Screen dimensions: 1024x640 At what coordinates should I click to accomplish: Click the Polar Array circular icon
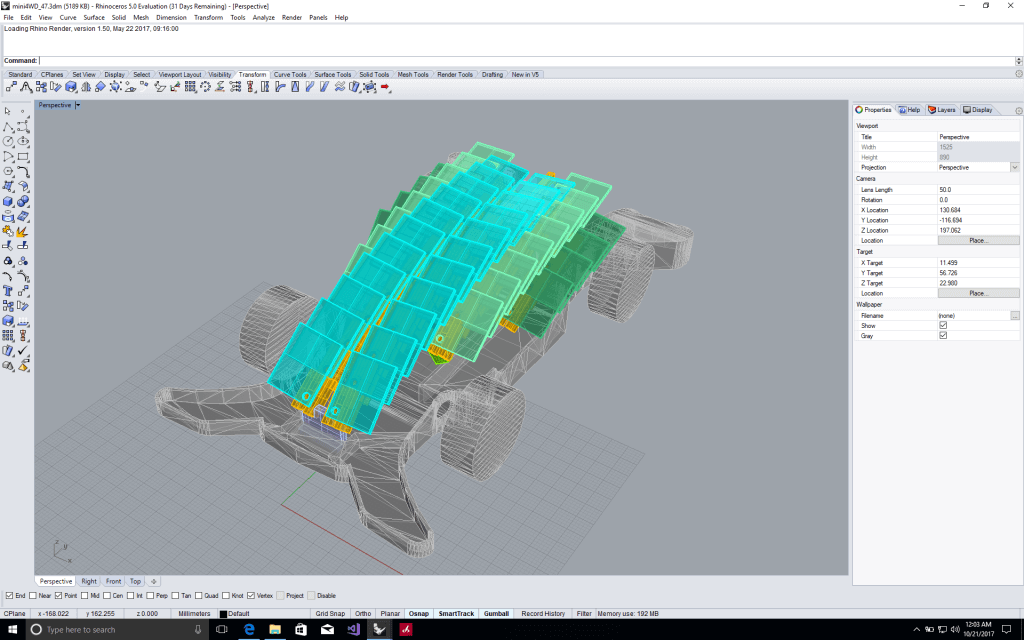[205, 87]
